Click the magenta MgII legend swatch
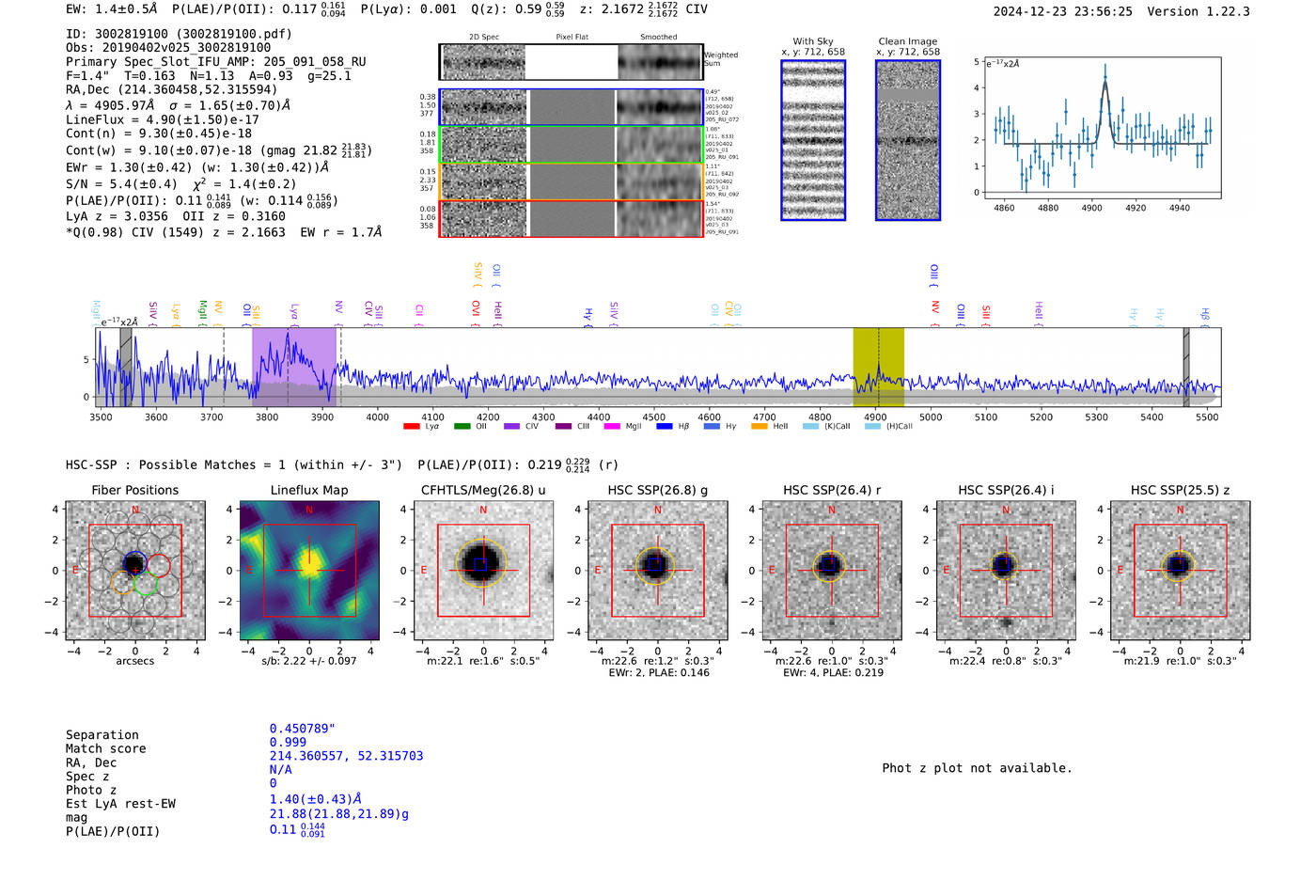1316x896 pixels. (x=612, y=426)
